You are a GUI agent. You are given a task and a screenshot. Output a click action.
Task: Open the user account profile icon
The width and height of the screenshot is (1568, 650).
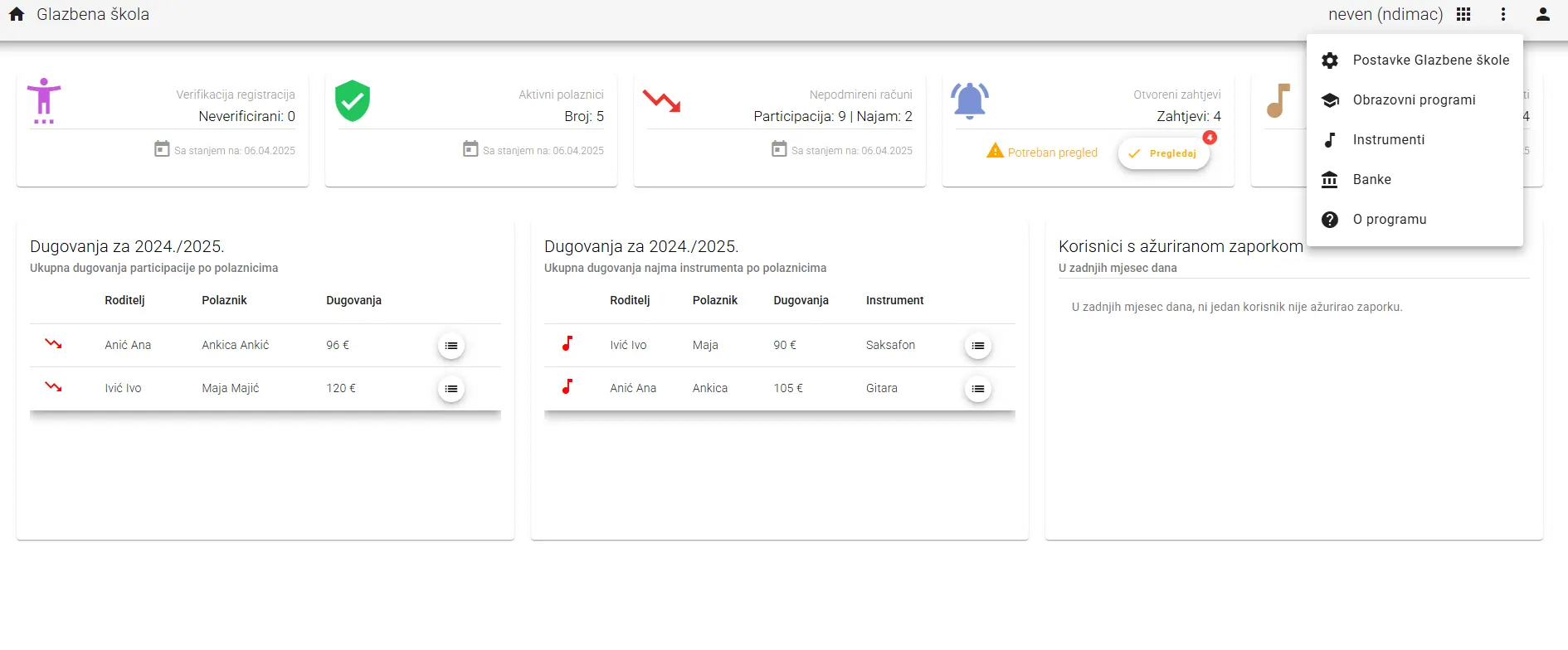(x=1542, y=14)
